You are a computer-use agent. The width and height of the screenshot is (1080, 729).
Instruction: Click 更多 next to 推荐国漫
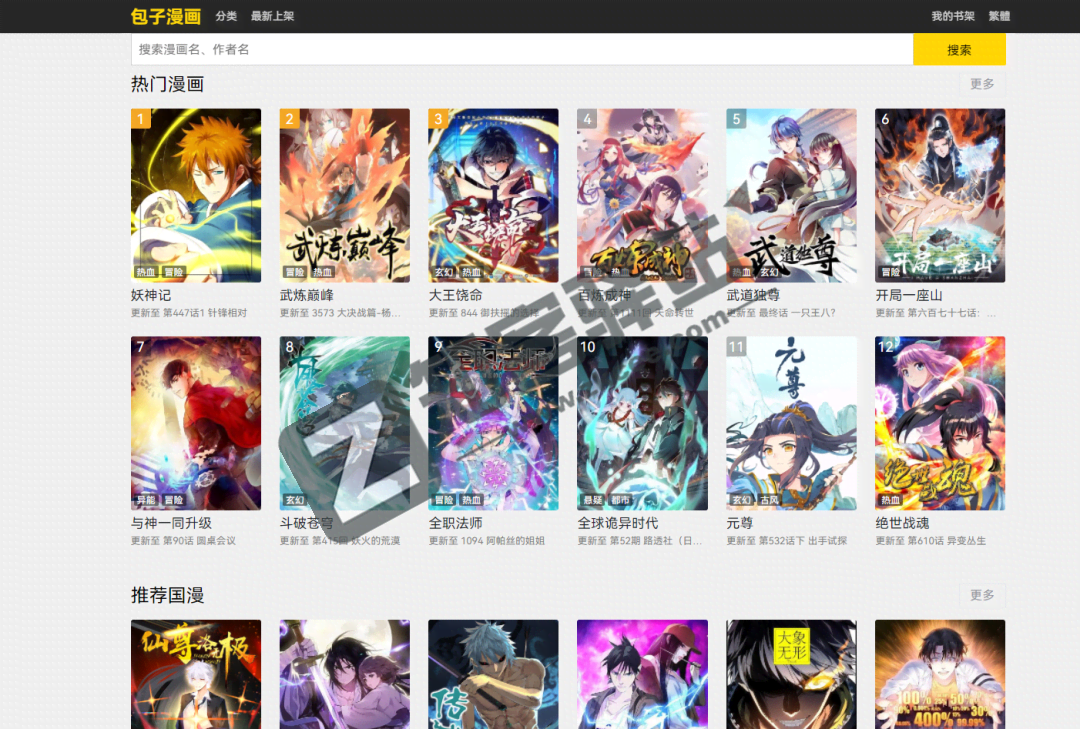(981, 595)
